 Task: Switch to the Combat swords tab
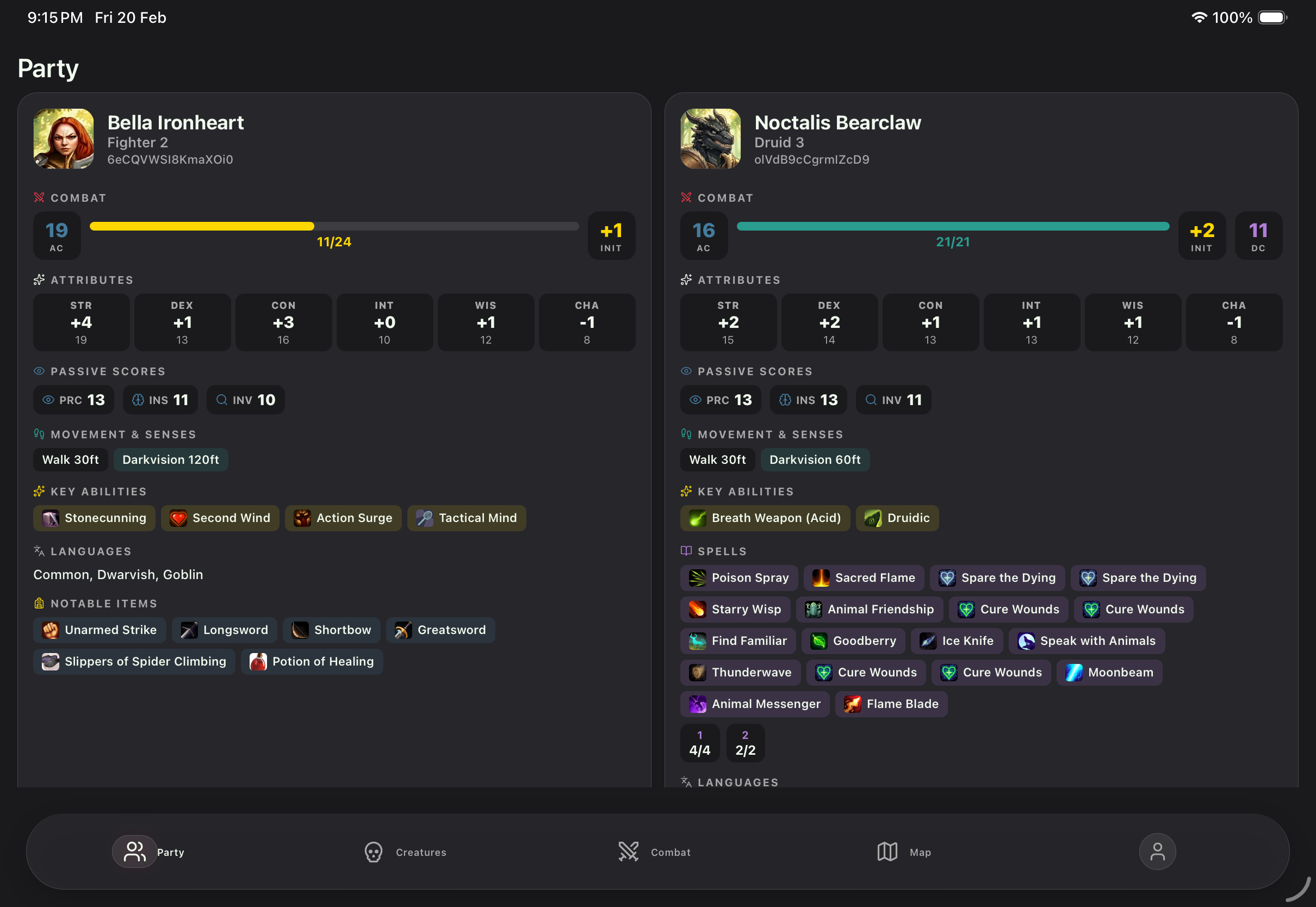[629, 852]
